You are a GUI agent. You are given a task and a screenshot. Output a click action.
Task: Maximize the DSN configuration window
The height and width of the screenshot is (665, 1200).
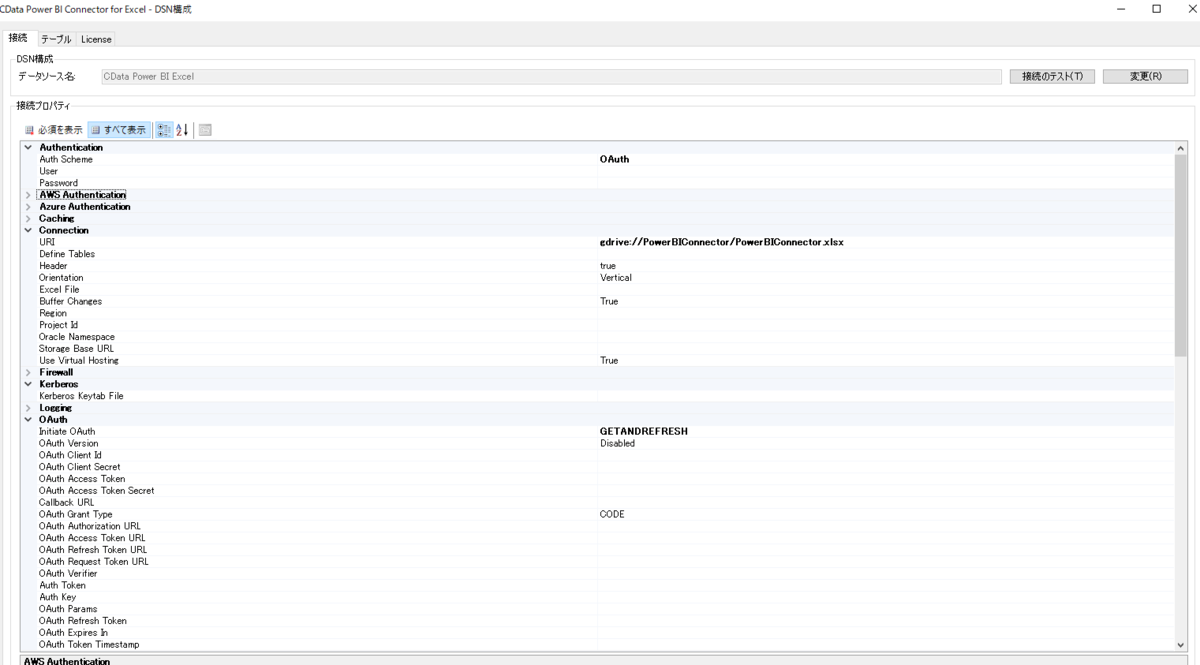coord(1157,9)
